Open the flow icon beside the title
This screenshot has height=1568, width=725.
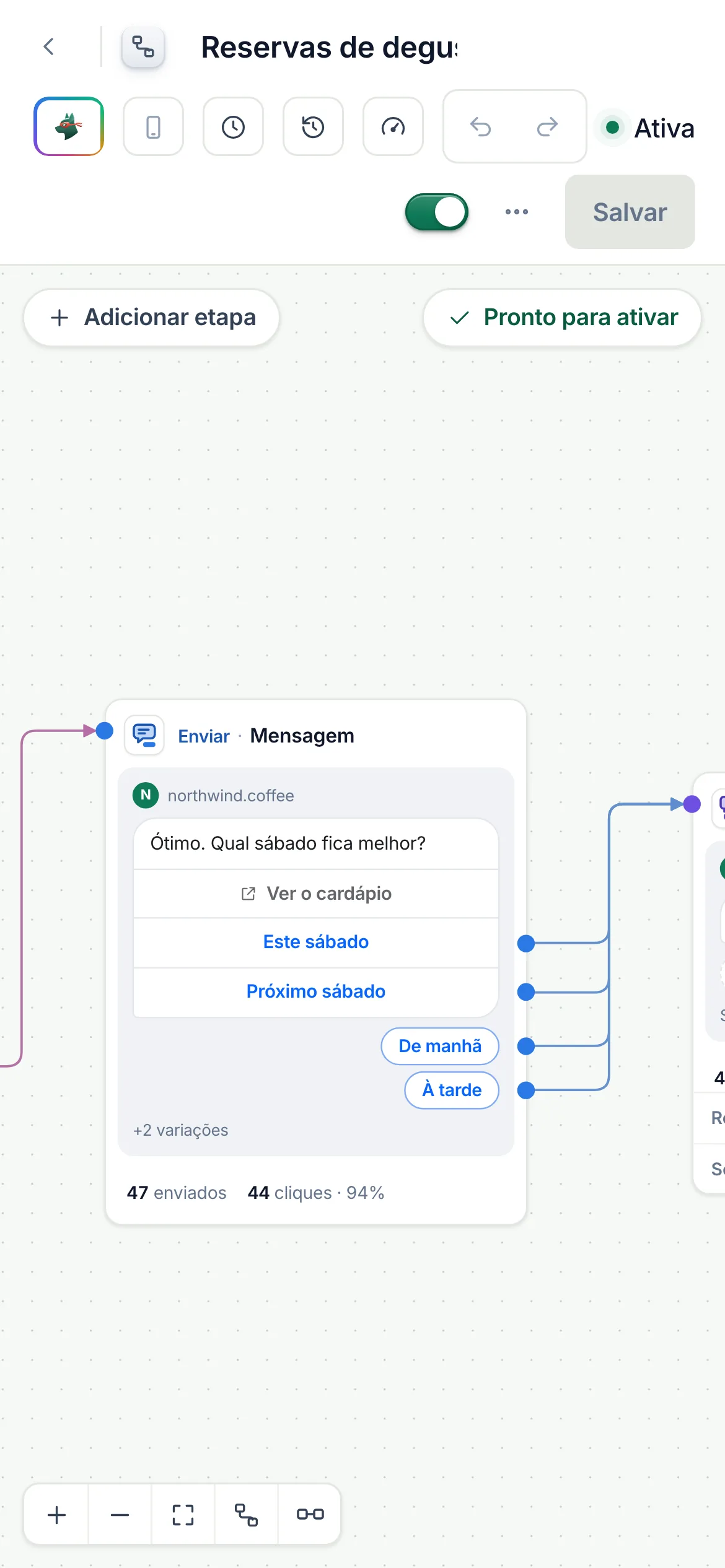(143, 46)
